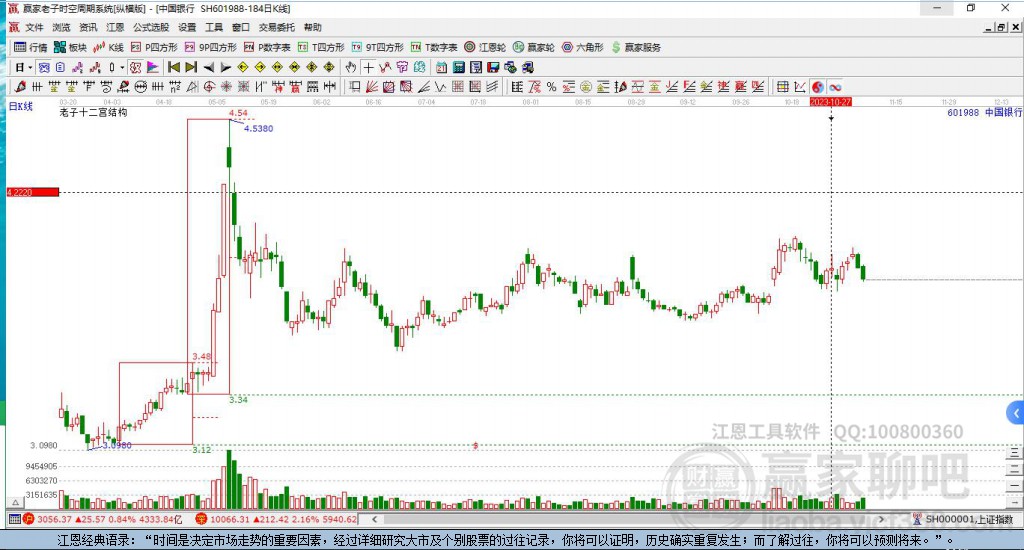Click the 2023-10-27 date marker
The width and height of the screenshot is (1024, 550).
tap(831, 102)
